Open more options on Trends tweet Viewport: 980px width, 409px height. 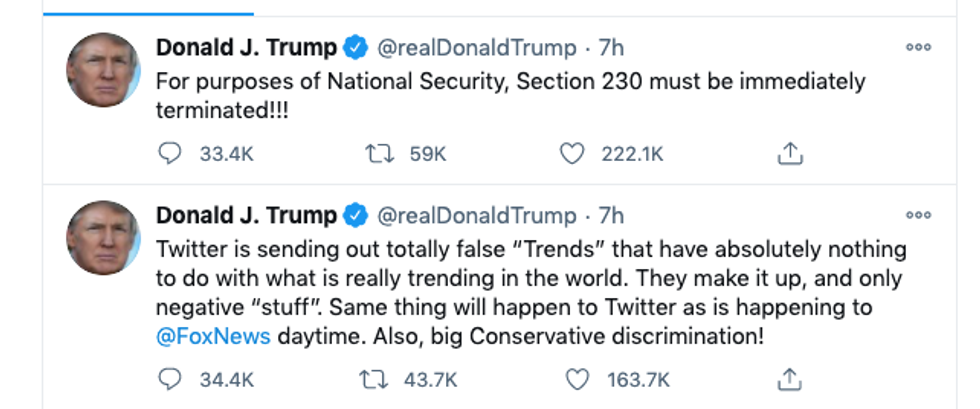tap(917, 214)
